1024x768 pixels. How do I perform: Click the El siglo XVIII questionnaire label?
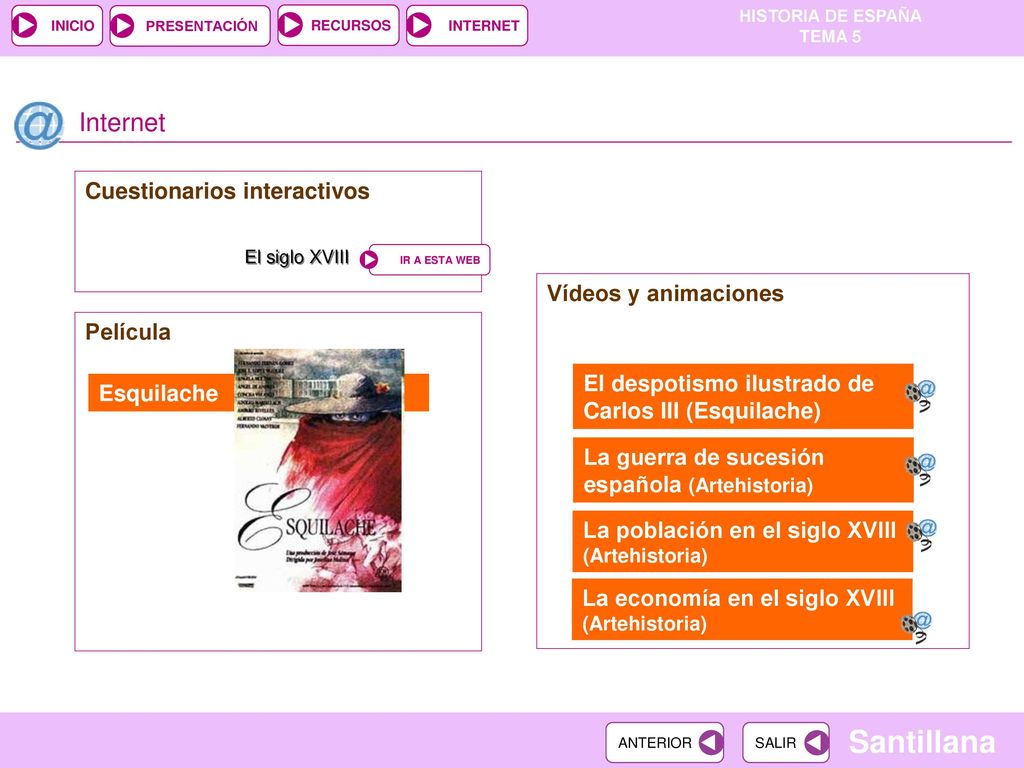pyautogui.click(x=296, y=257)
